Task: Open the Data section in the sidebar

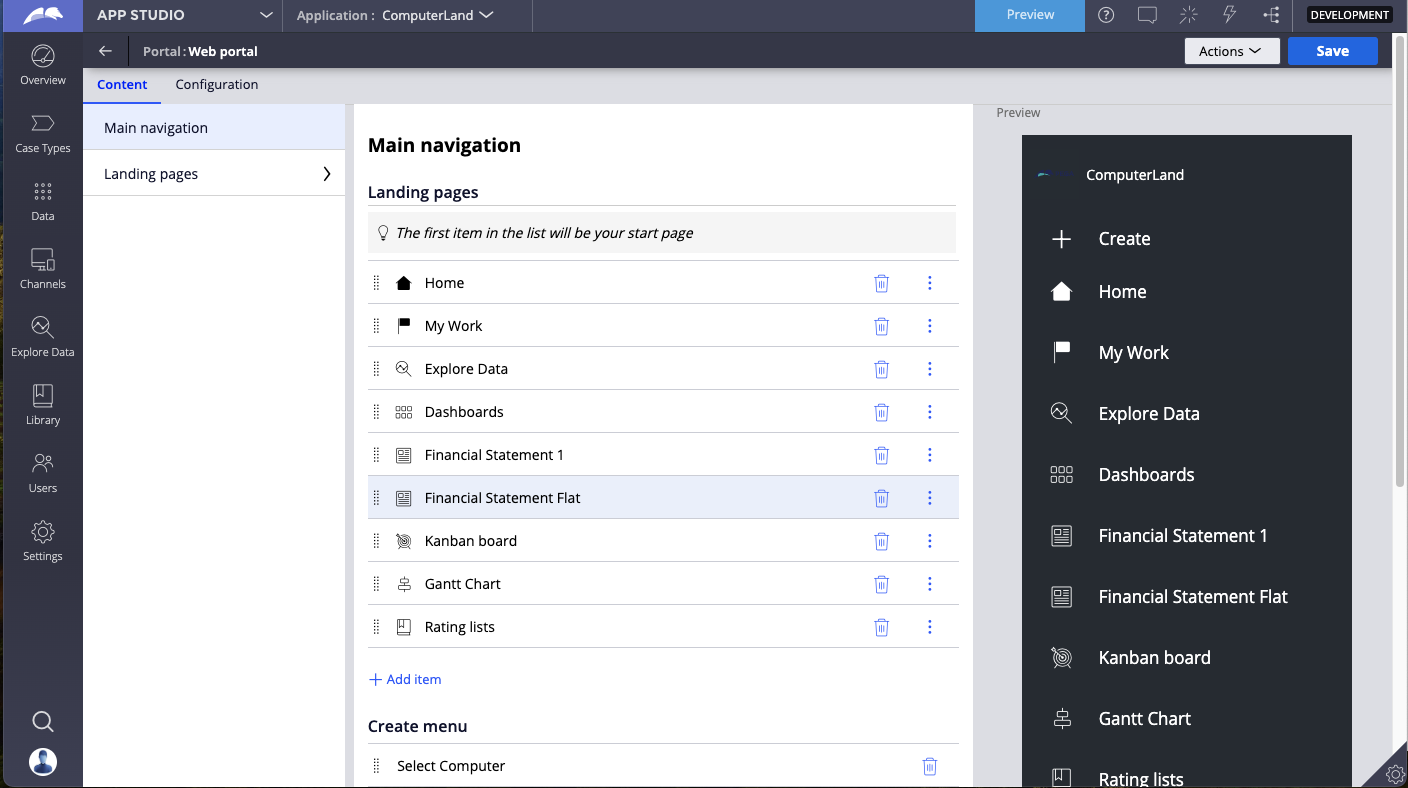Action: tap(42, 200)
